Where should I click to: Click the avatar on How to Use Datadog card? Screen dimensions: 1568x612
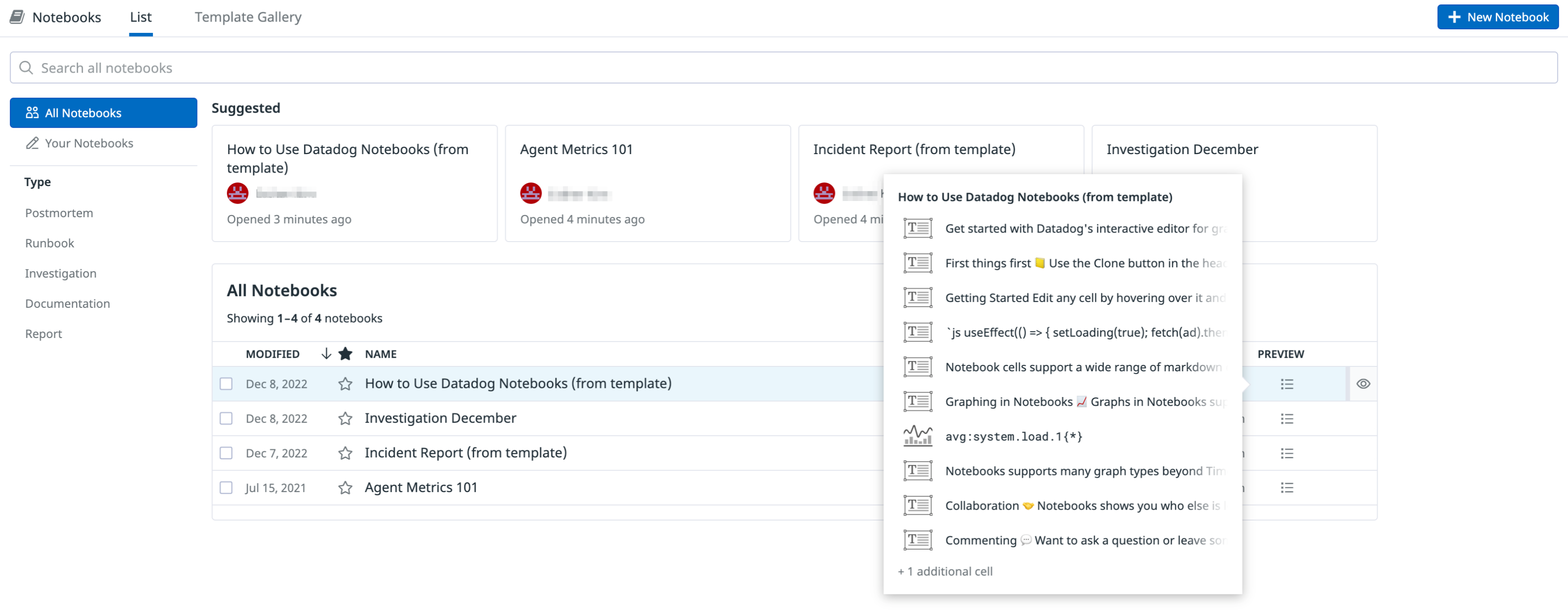[x=237, y=193]
